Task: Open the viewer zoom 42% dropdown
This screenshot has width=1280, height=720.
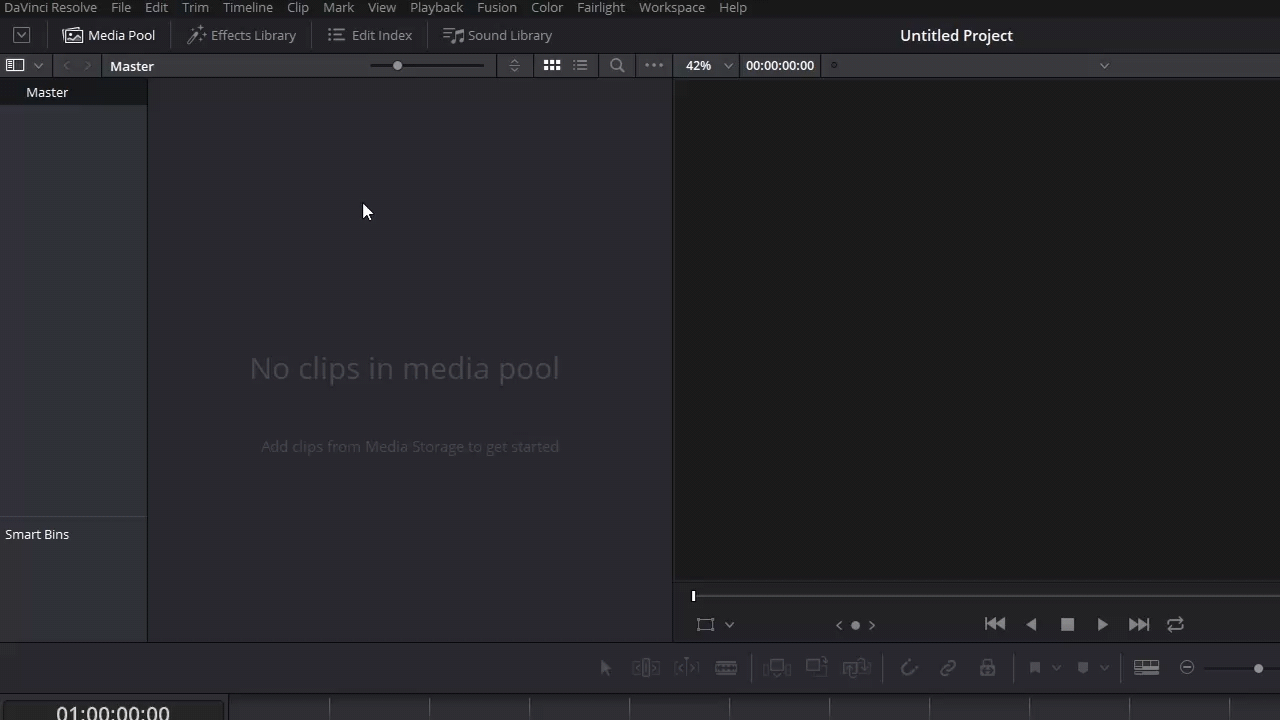Action: (709, 65)
